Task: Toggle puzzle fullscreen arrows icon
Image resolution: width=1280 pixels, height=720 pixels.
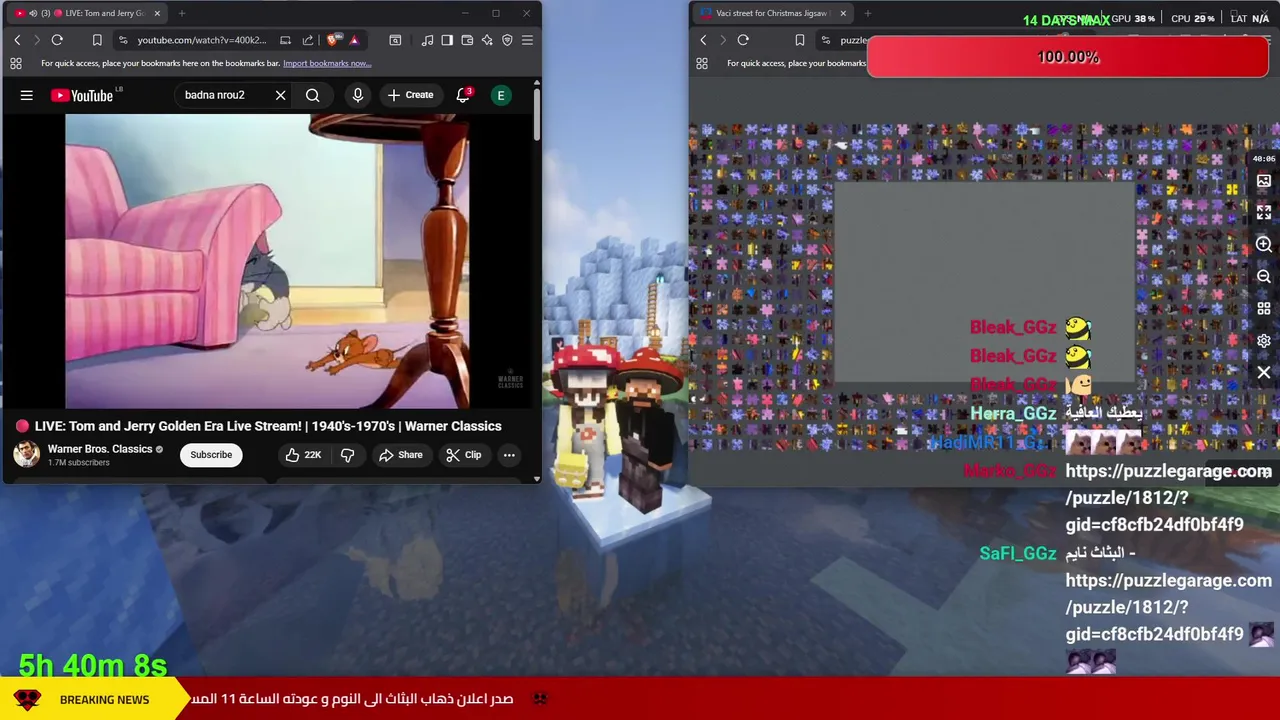Action: [x=1264, y=213]
